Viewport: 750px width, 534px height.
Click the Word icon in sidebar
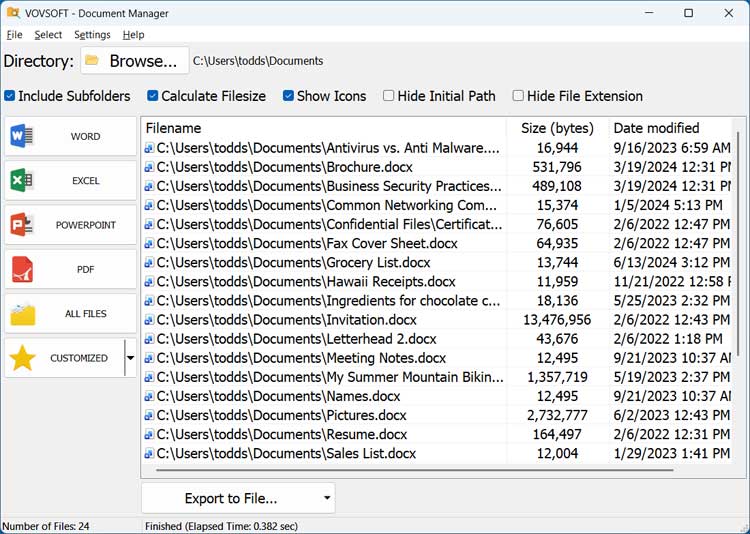coord(22,136)
